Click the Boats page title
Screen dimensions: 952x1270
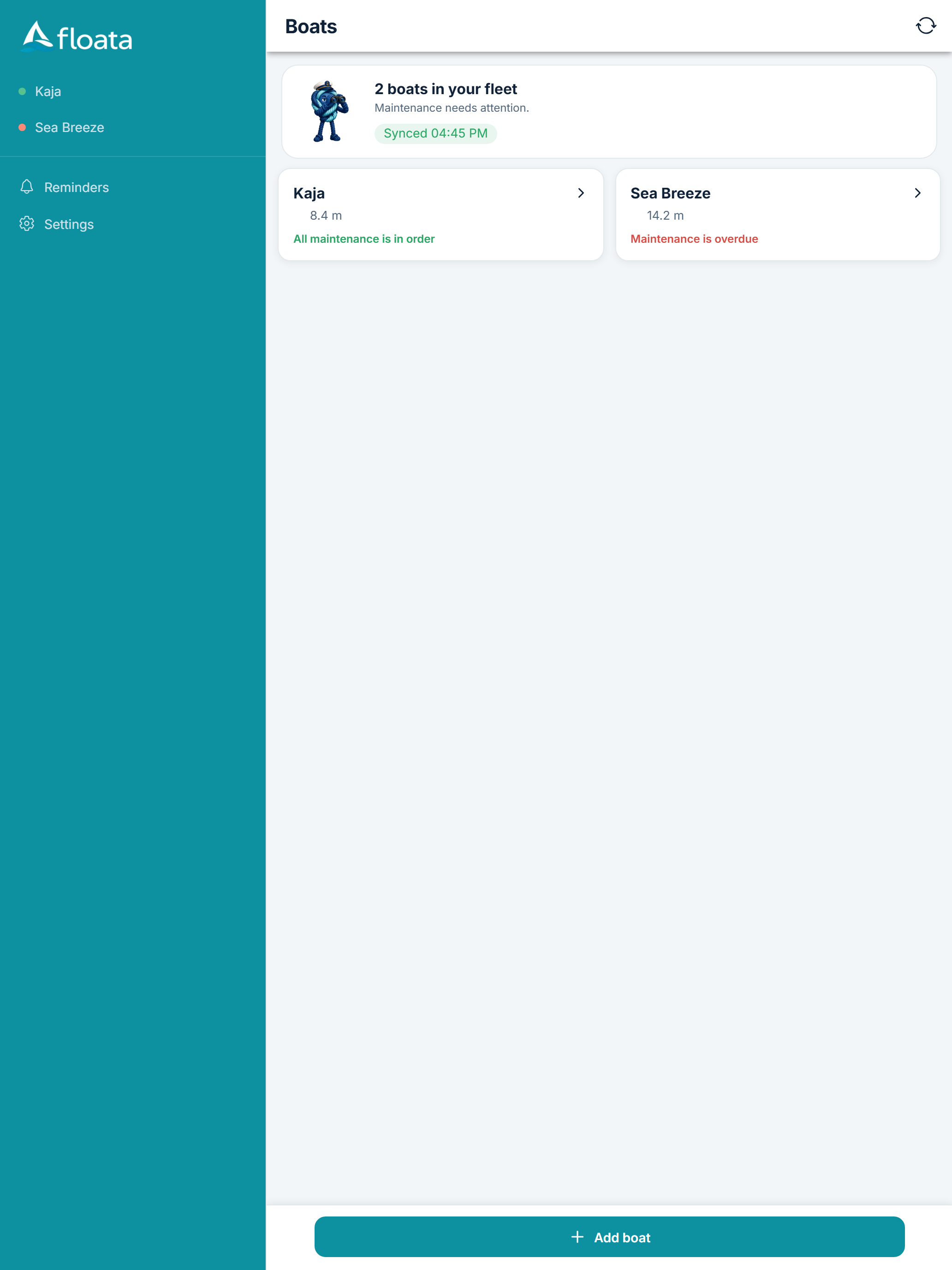click(311, 26)
